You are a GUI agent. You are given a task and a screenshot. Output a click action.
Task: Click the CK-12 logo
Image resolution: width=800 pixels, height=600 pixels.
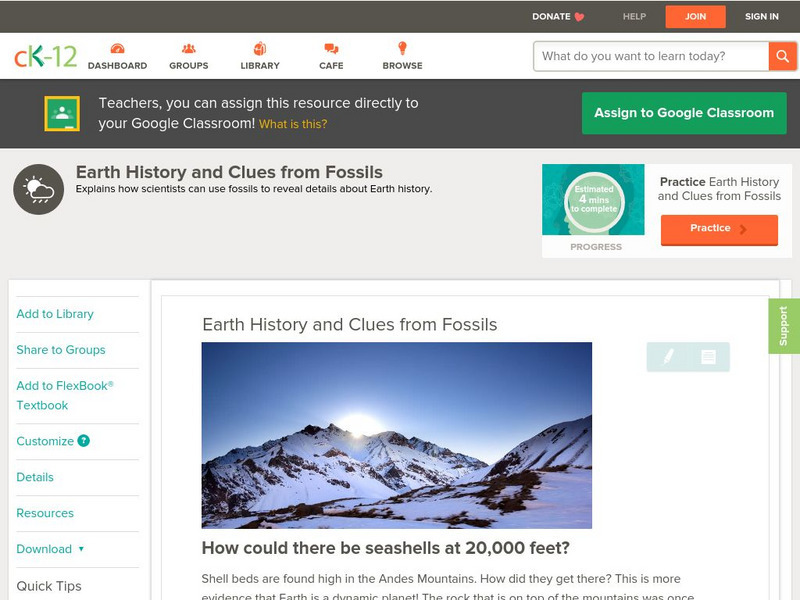pos(45,56)
